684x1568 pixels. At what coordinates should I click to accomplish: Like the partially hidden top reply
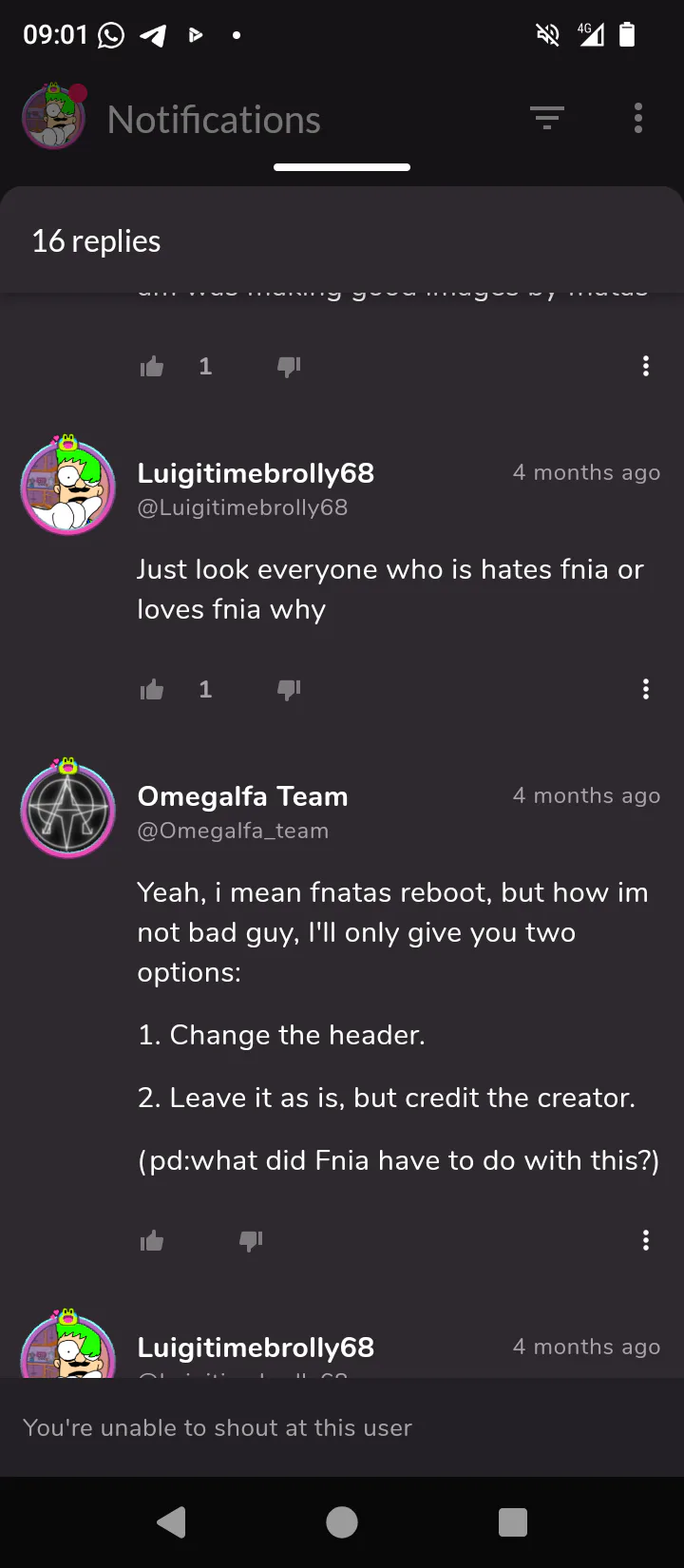[152, 367]
